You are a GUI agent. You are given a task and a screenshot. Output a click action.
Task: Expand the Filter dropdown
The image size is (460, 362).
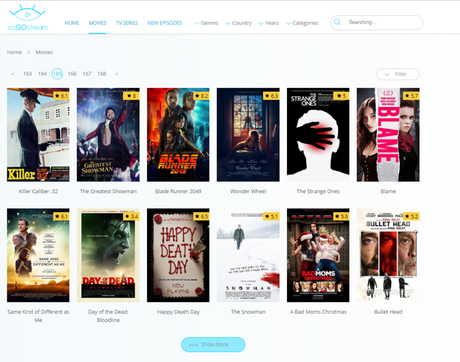coord(398,74)
